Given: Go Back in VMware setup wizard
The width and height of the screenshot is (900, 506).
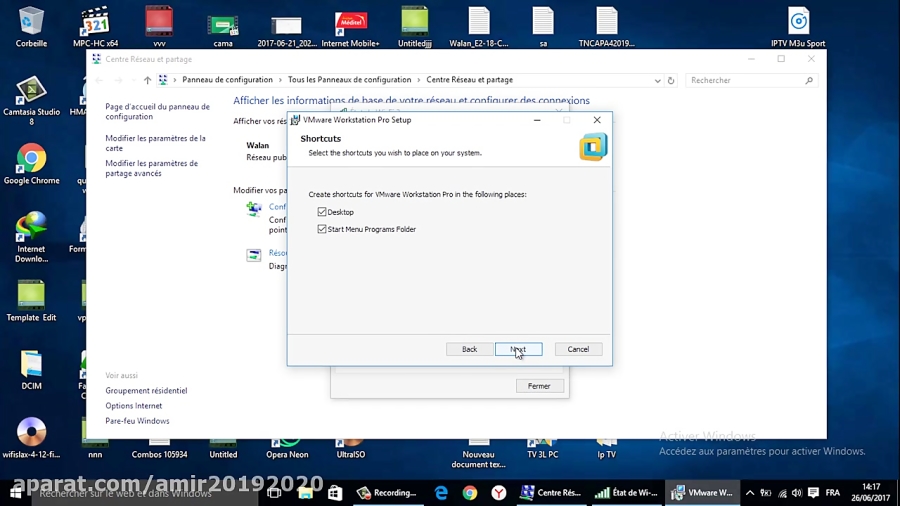Looking at the screenshot, I should [470, 349].
